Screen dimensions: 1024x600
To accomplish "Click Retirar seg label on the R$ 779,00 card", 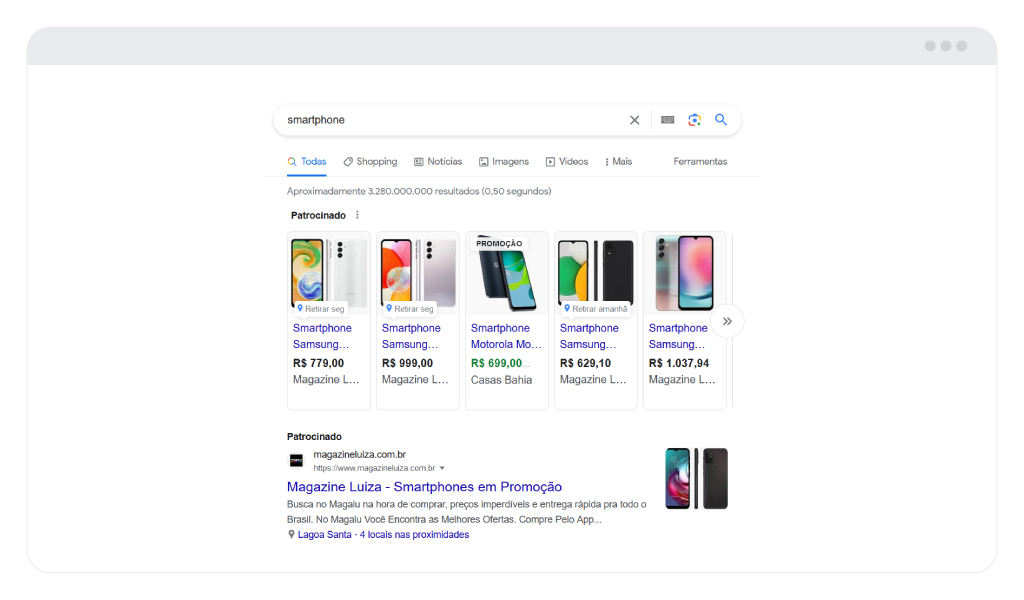I will coord(320,309).
